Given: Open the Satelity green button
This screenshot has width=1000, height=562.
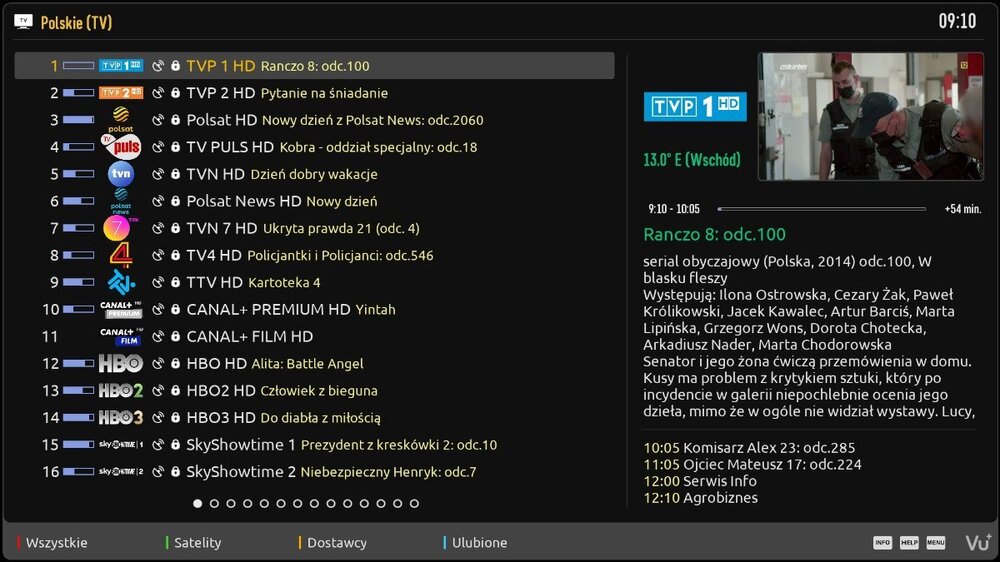Looking at the screenshot, I should coord(193,542).
